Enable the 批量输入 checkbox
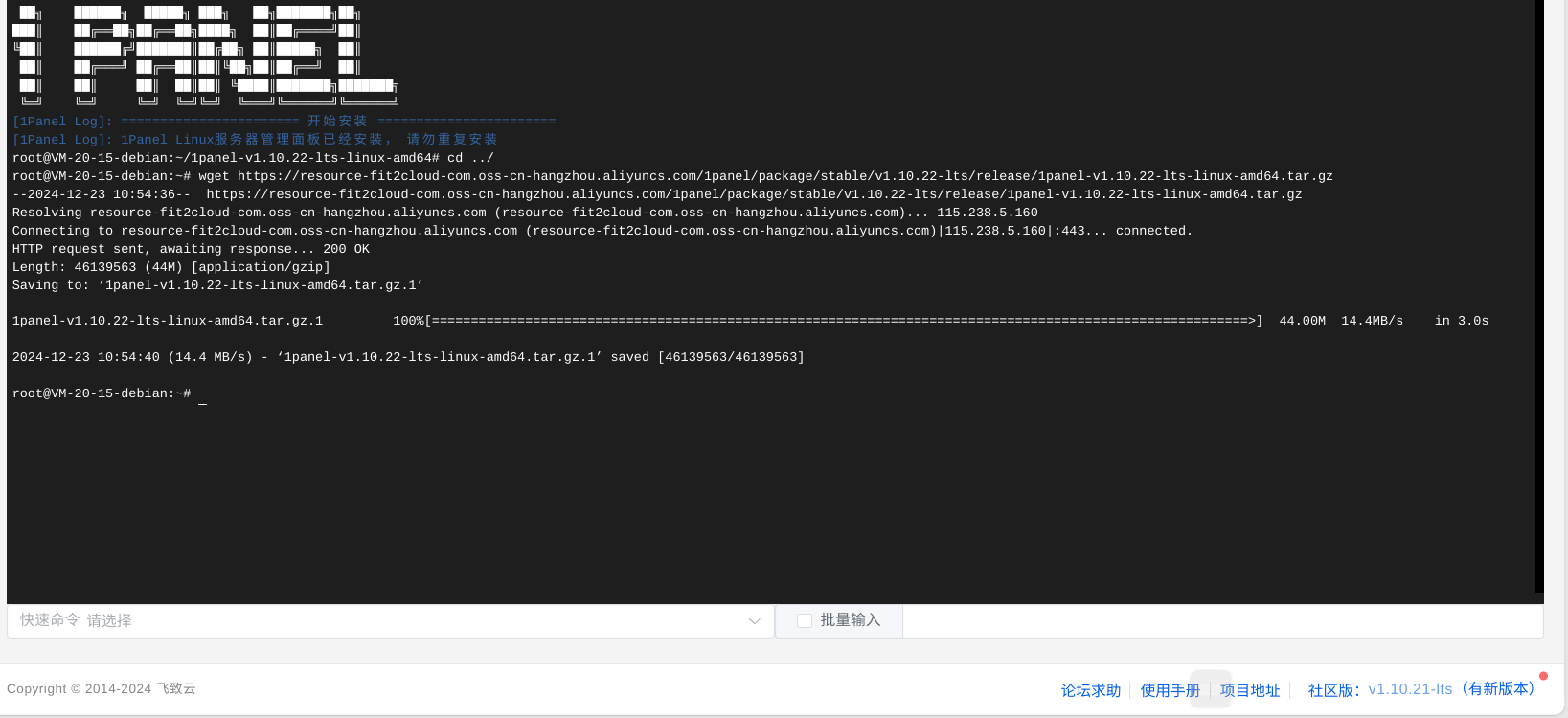Image resolution: width=1568 pixels, height=718 pixels. [x=805, y=620]
